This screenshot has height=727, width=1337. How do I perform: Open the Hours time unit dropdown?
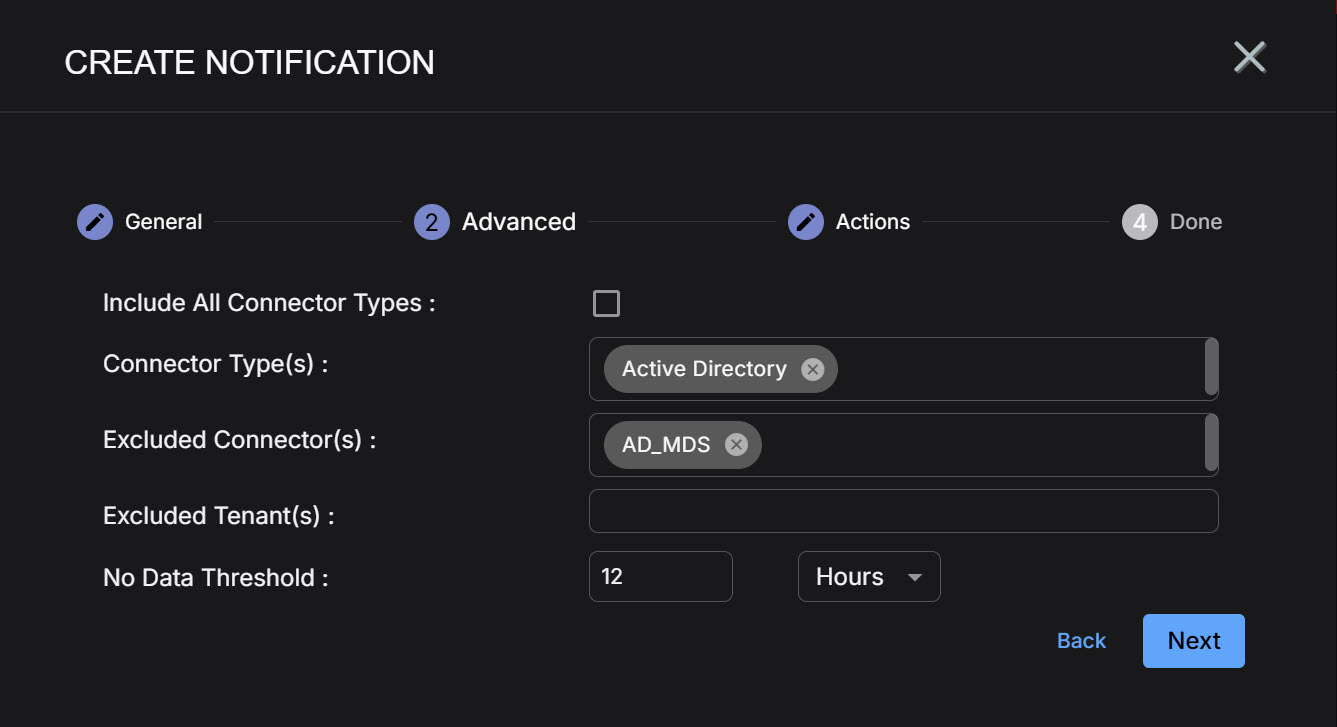click(868, 577)
